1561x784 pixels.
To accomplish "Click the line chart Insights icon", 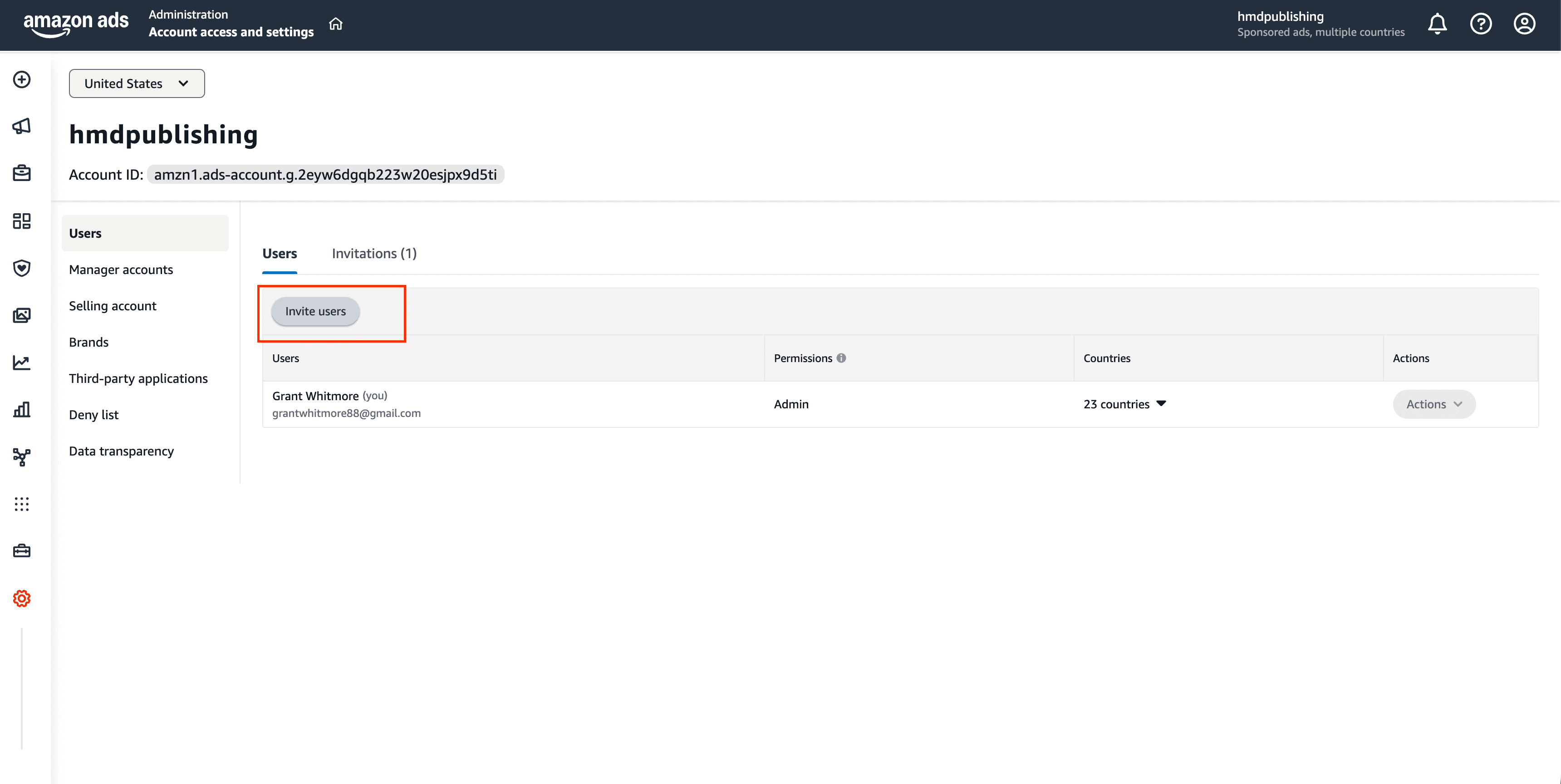I will click(22, 362).
